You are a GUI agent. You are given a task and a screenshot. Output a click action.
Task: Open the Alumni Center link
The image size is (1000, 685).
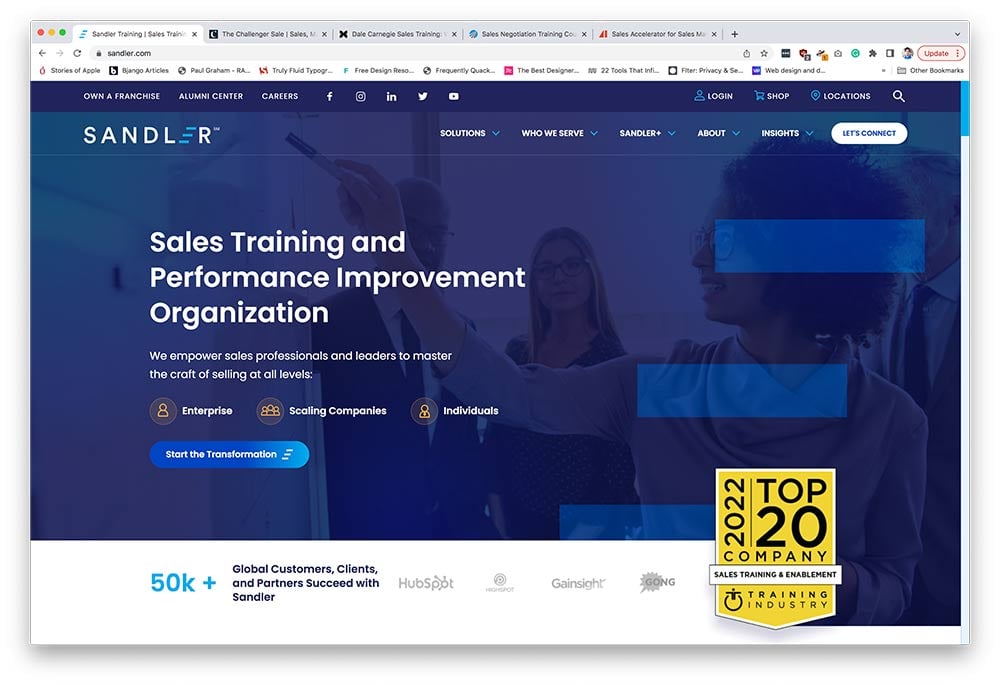click(211, 96)
